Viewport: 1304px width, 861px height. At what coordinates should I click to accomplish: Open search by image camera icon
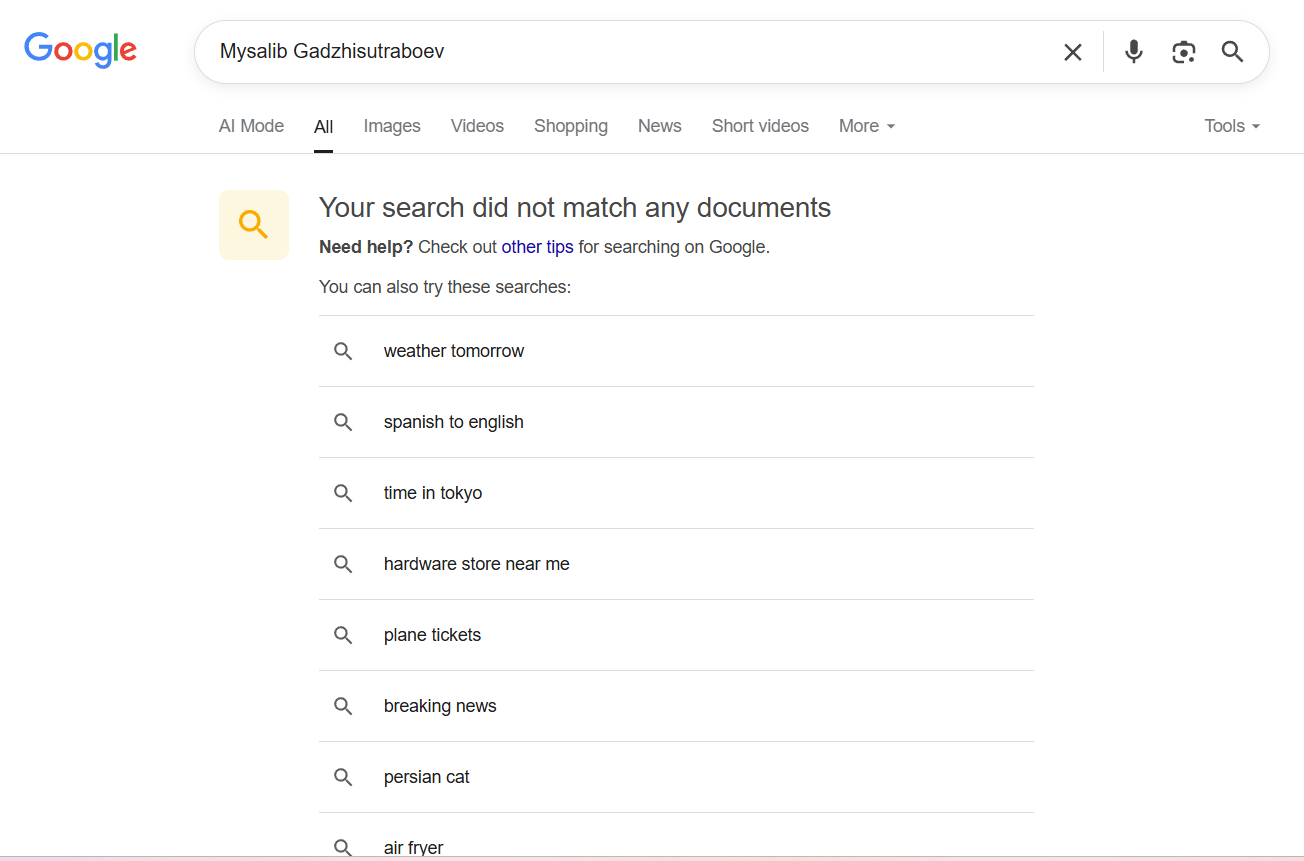(x=1184, y=52)
